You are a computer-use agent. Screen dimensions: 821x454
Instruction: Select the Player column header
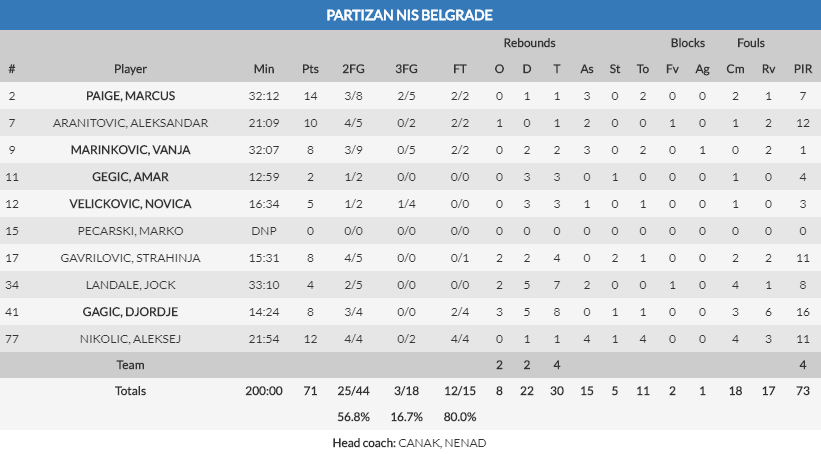[131, 69]
